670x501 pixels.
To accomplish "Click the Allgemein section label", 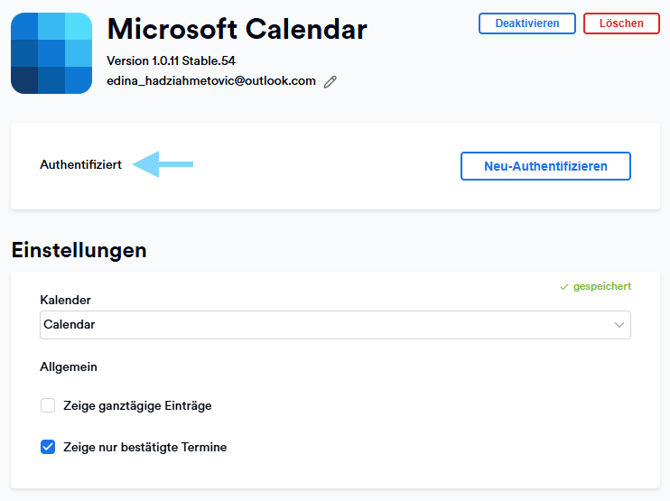I will [x=68, y=367].
